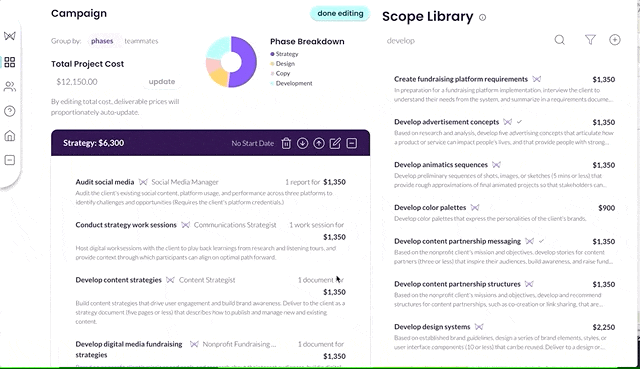
Task: Click butterfly icon next to Conduct strategy work sessions
Action: click(x=185, y=225)
